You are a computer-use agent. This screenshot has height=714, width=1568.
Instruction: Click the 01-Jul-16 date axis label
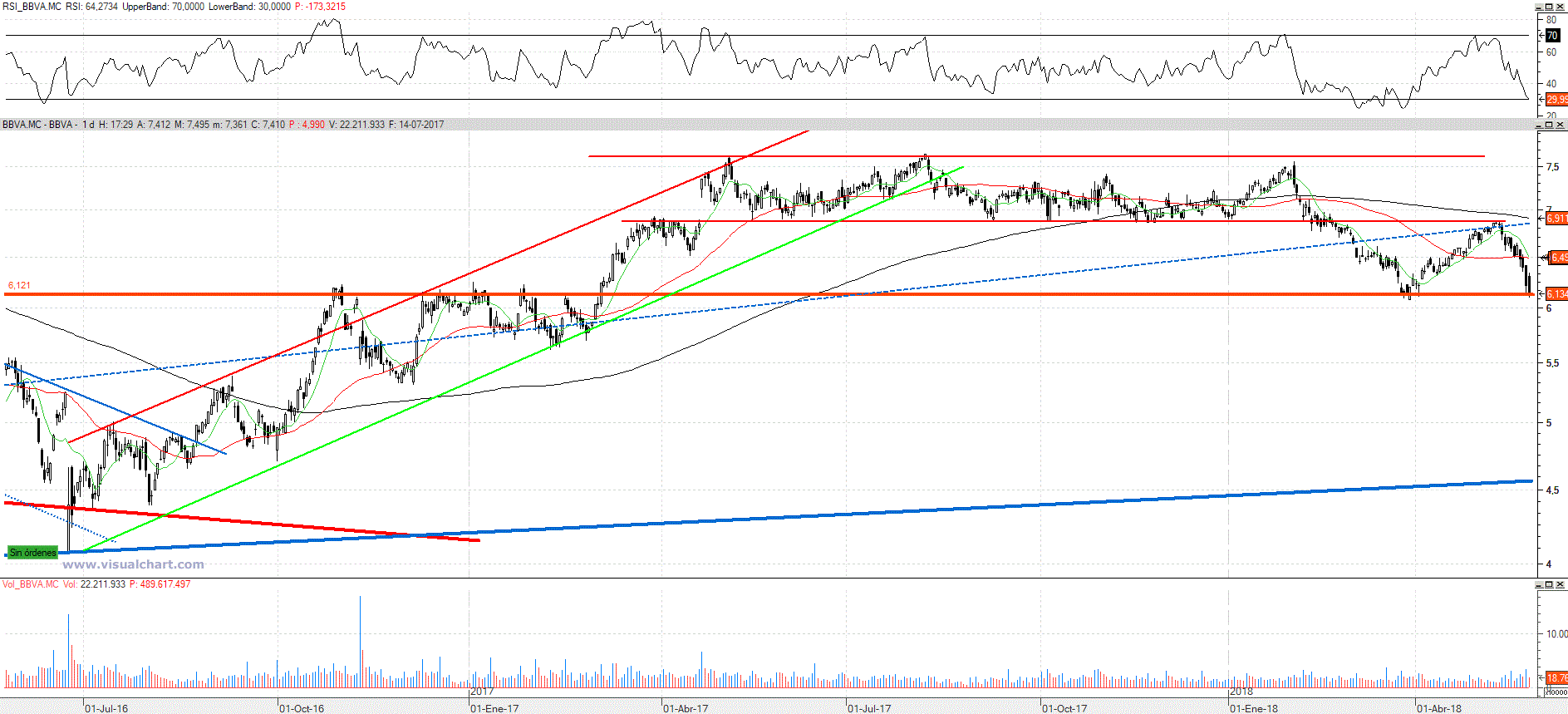(106, 708)
